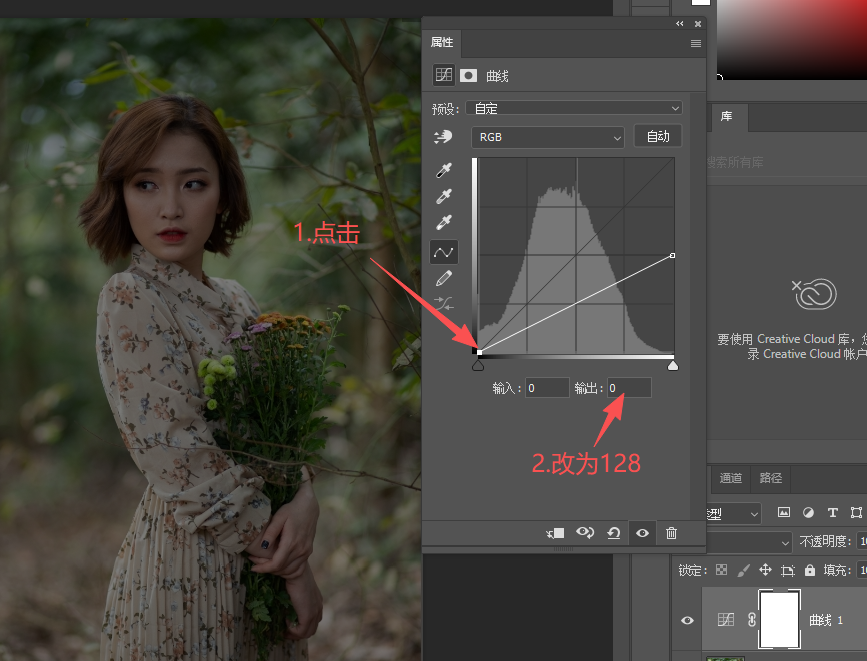Click the 输入 input value field
This screenshot has width=867, height=661.
pyautogui.click(x=547, y=388)
